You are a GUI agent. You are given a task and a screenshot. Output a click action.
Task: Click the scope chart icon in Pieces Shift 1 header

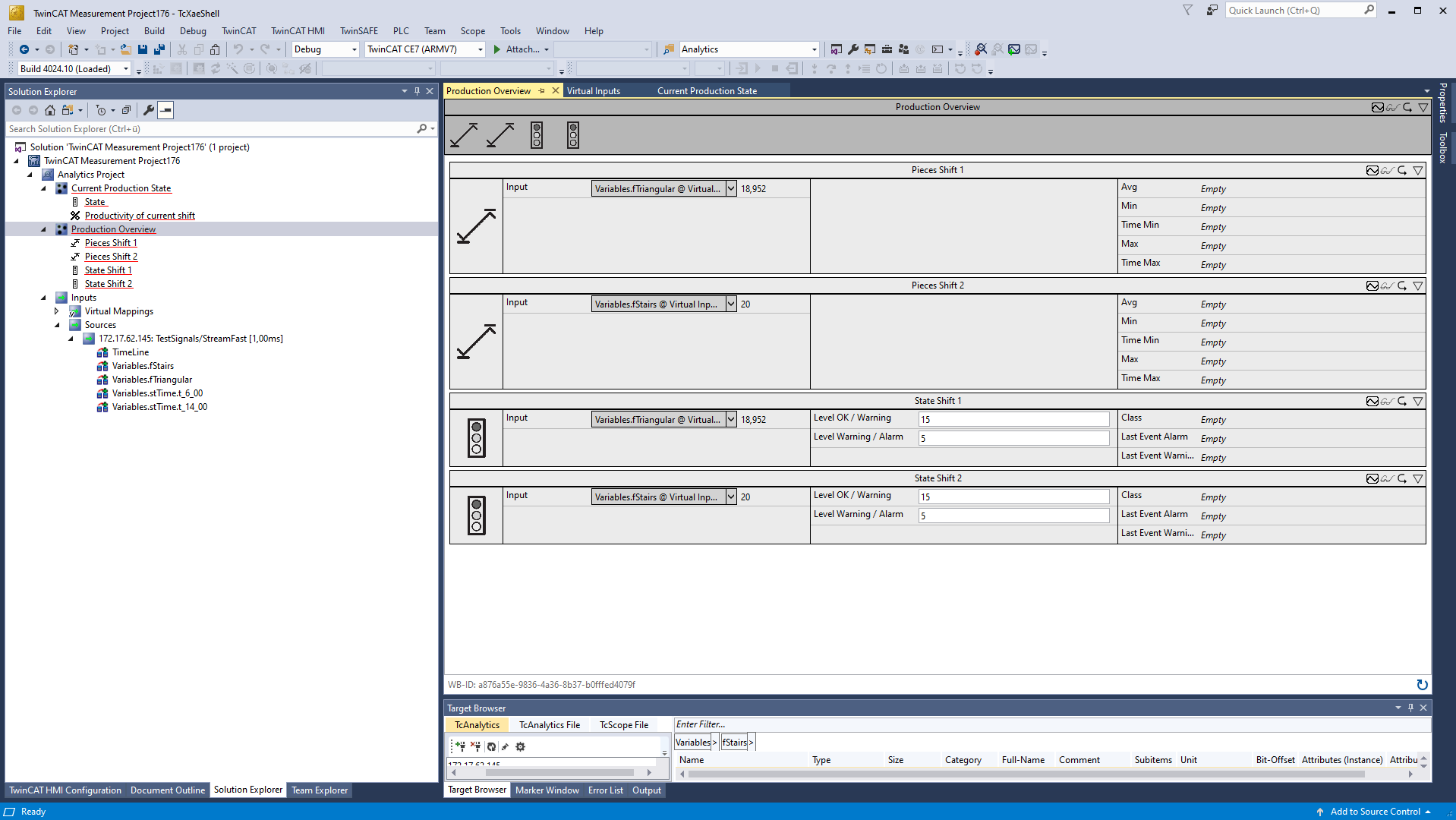[x=1372, y=170]
